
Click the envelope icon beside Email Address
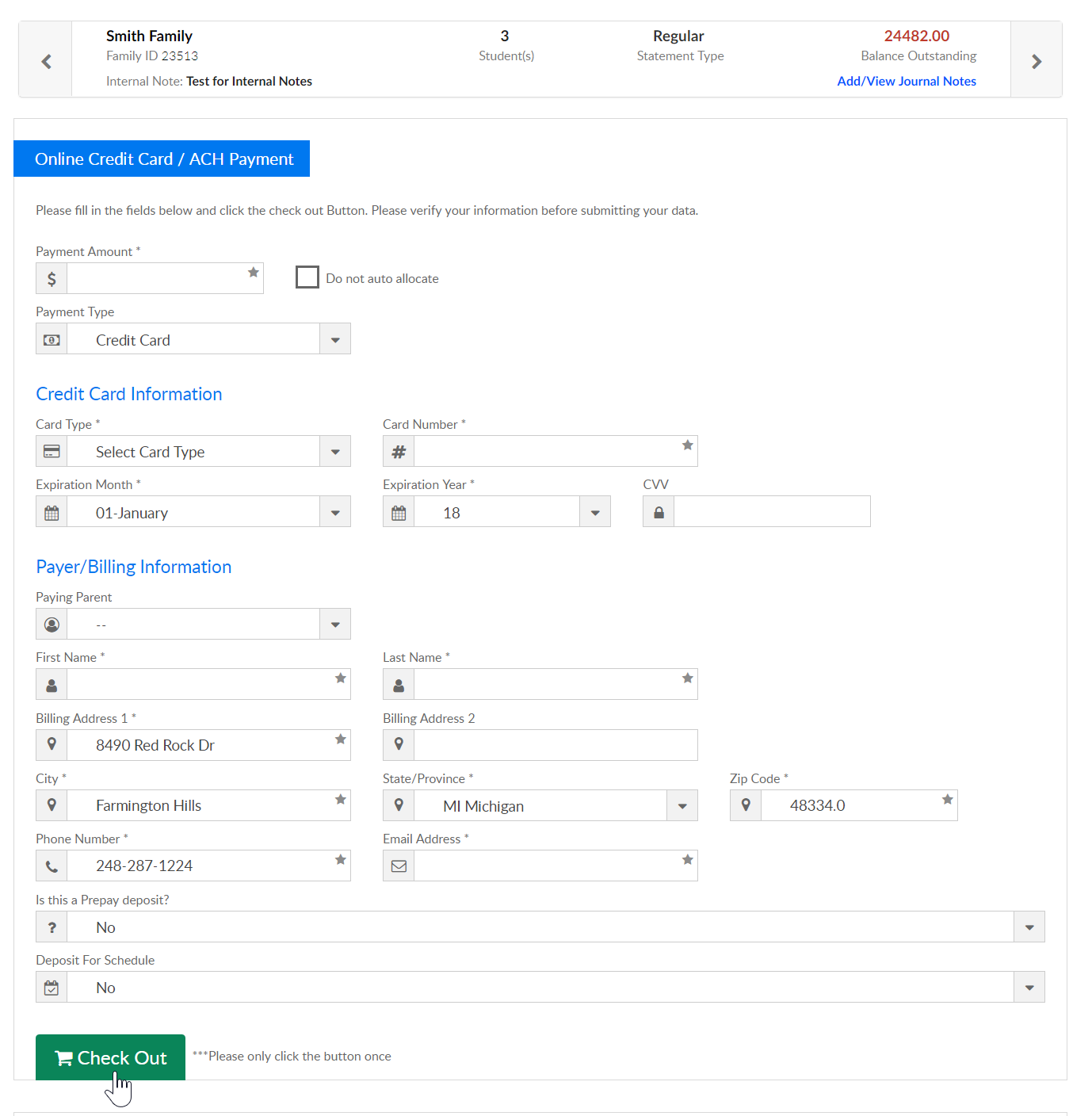pyautogui.click(x=399, y=866)
